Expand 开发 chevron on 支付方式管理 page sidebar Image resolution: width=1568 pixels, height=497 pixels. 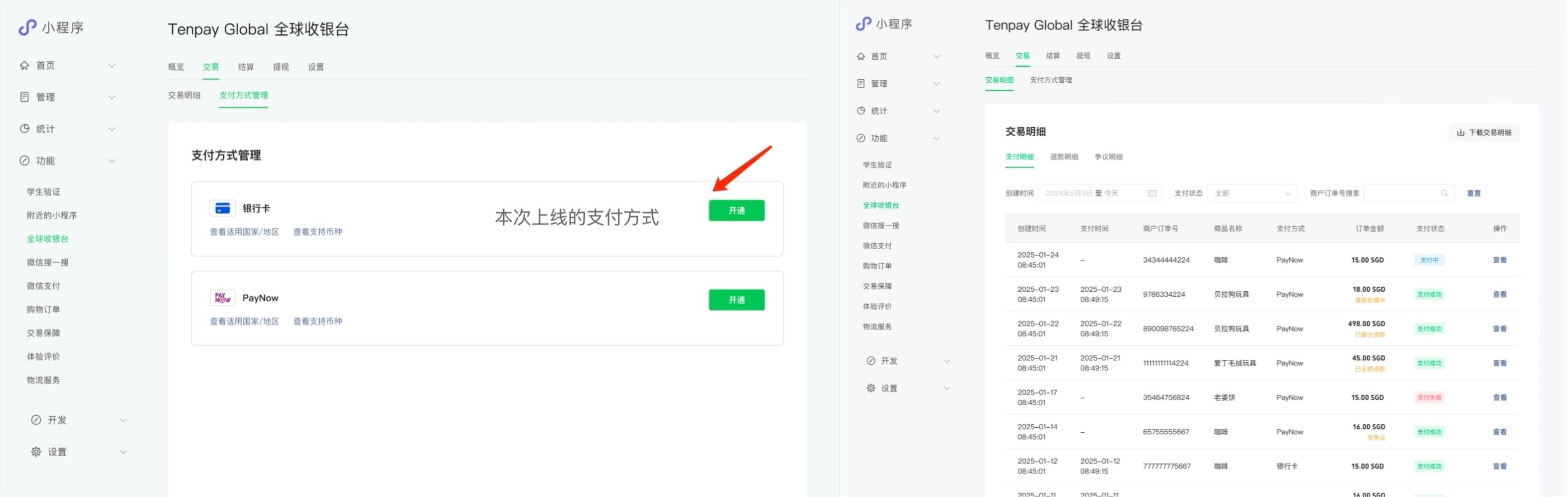(124, 420)
